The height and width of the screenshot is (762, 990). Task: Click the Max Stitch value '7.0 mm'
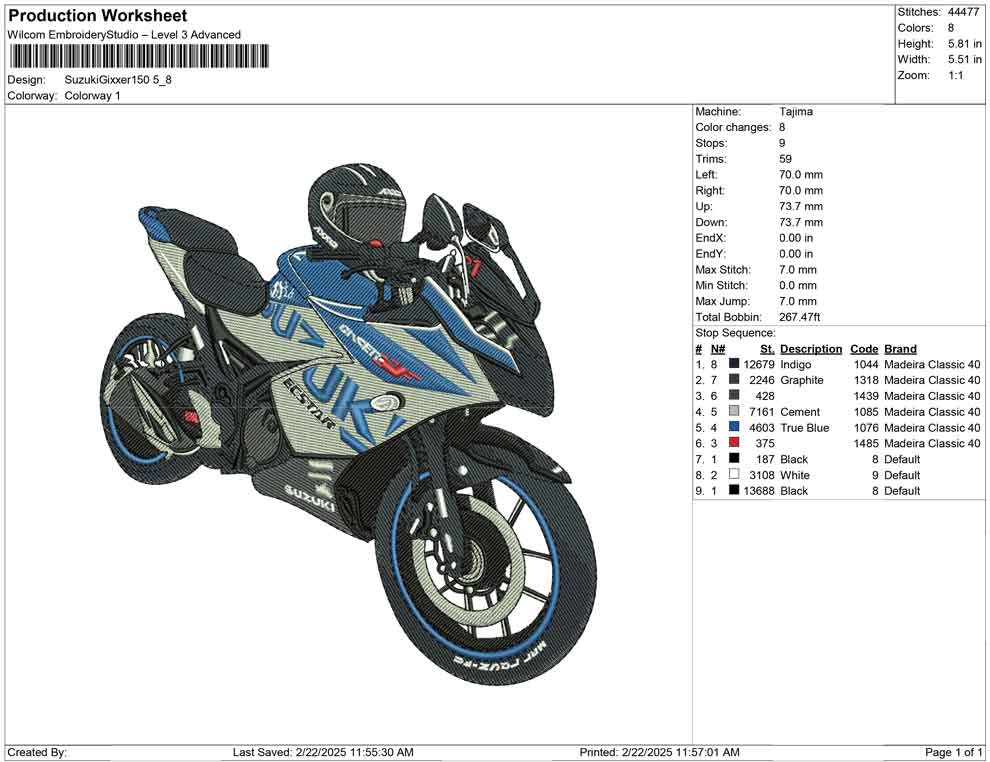[797, 270]
